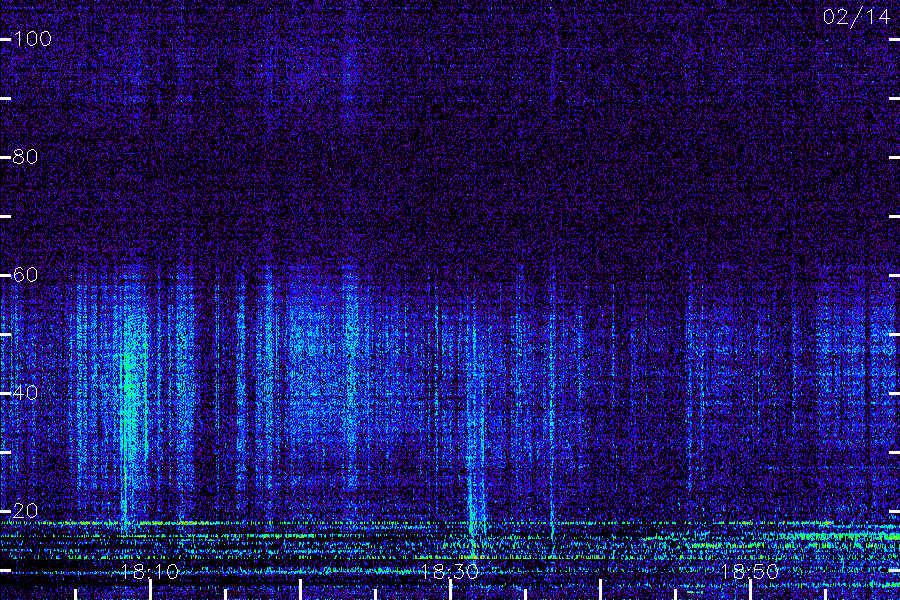The image size is (900, 600).
Task: Click the 40 frequency axis label
Action: [x=25, y=393]
